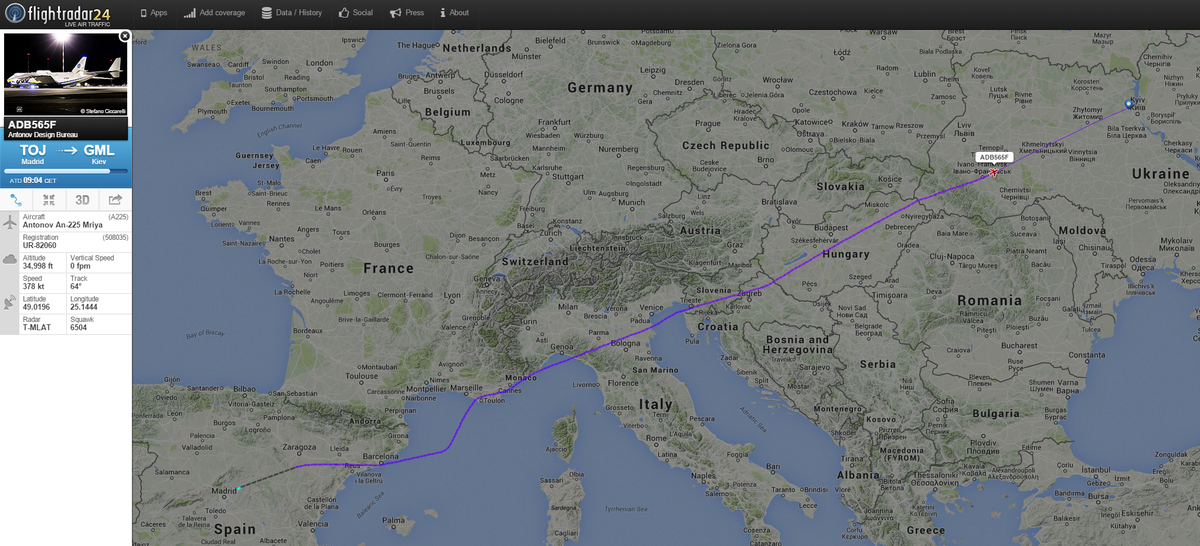Select the red aircraft icon on the map

[994, 172]
